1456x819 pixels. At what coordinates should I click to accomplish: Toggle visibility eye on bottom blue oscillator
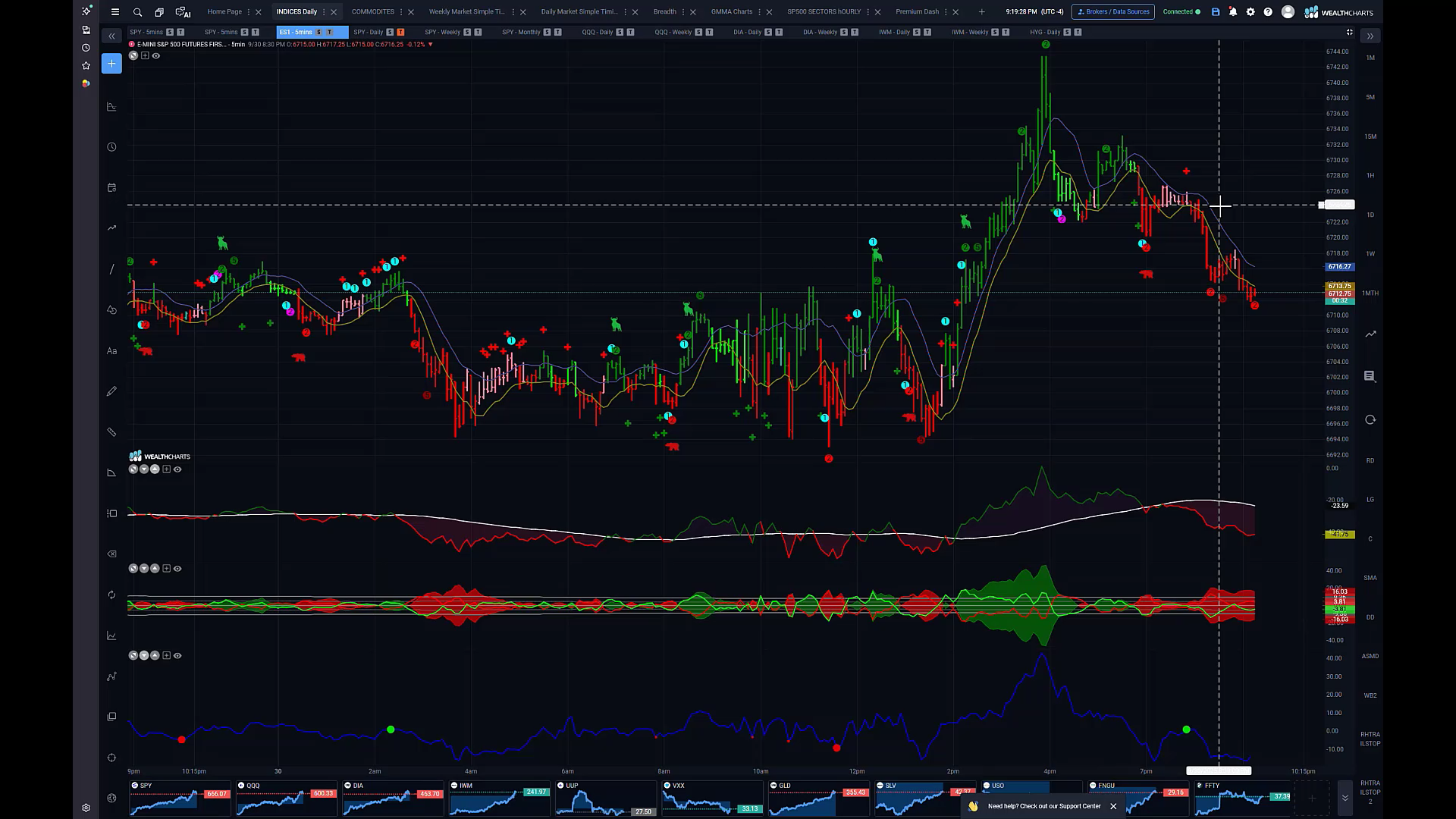(x=177, y=655)
